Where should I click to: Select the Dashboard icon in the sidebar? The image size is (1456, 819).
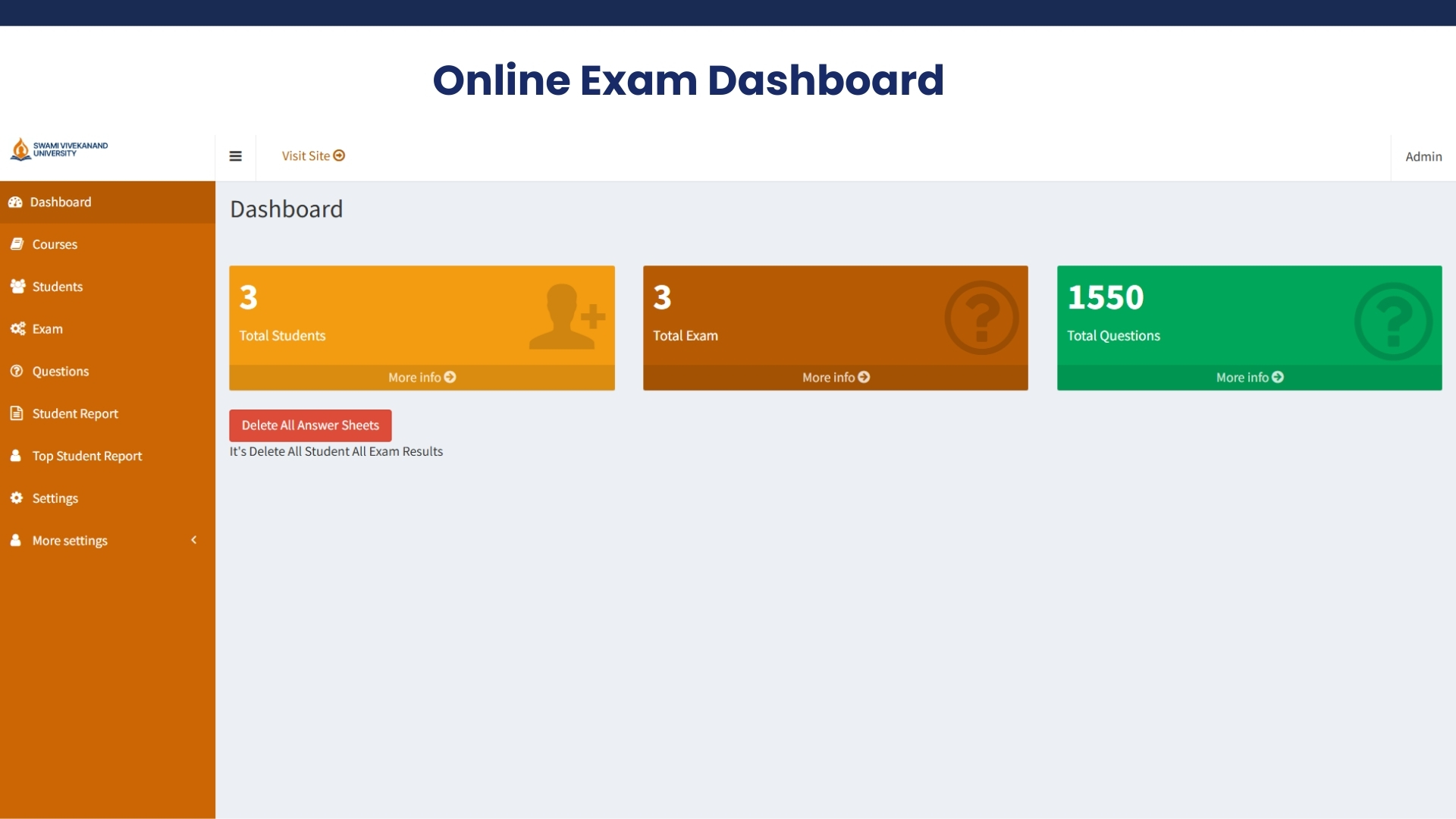pos(16,202)
